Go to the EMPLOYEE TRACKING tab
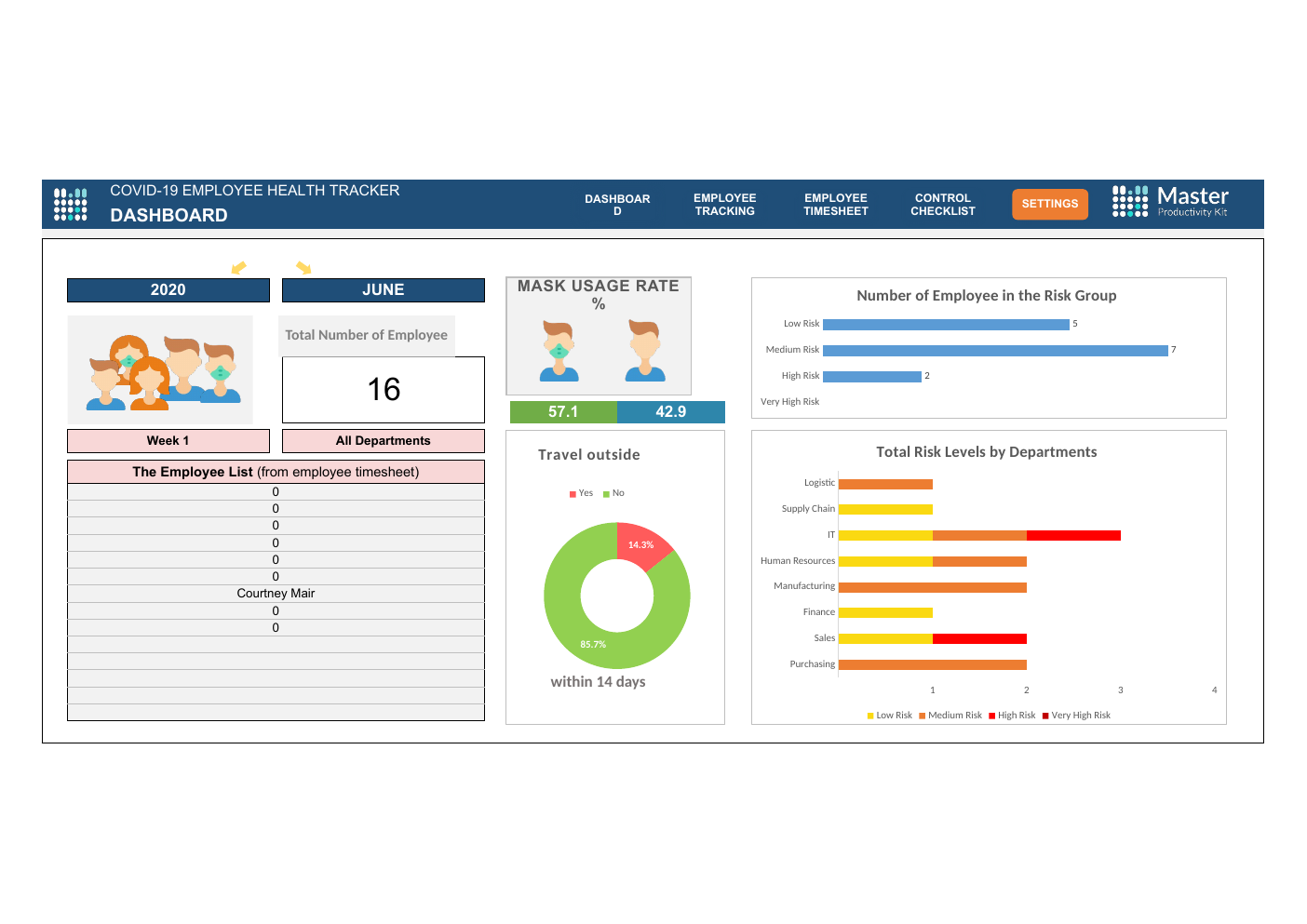Viewport: 1307px width, 924px height. [725, 205]
